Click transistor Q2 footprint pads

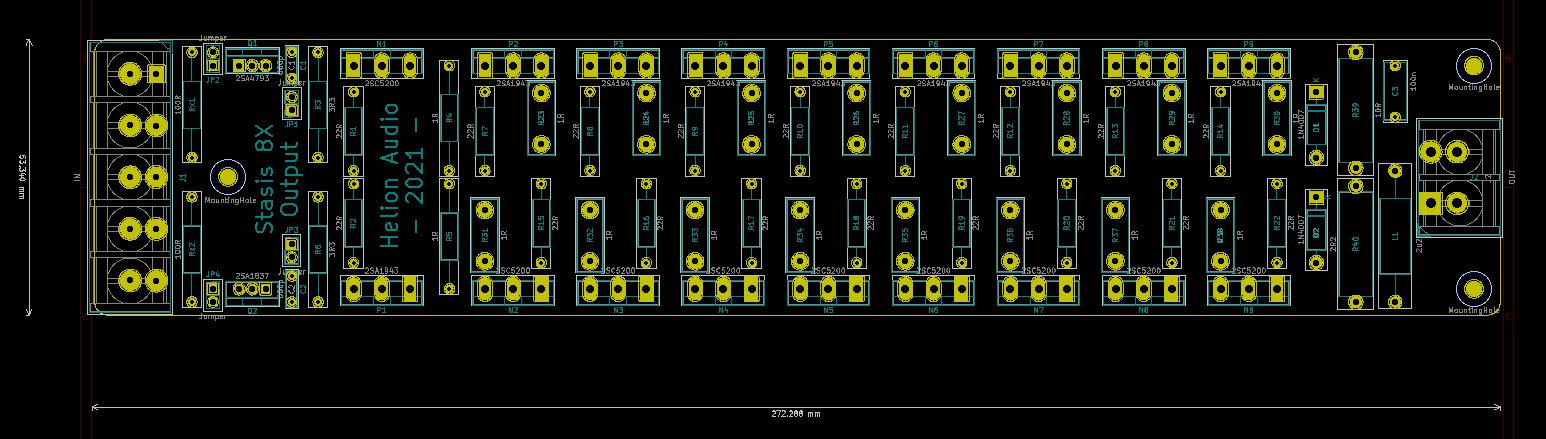pos(252,290)
